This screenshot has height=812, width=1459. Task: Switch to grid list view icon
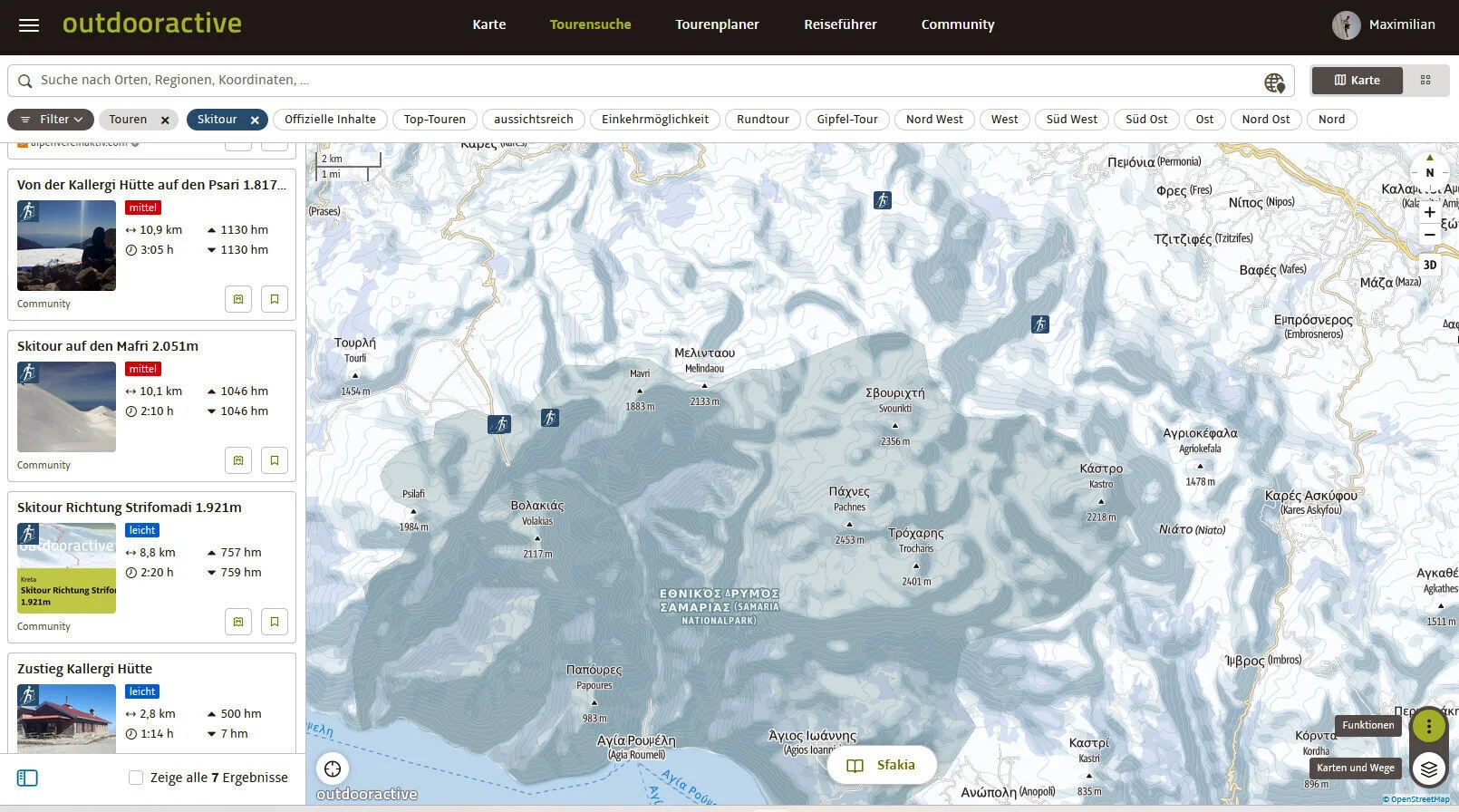1425,81
